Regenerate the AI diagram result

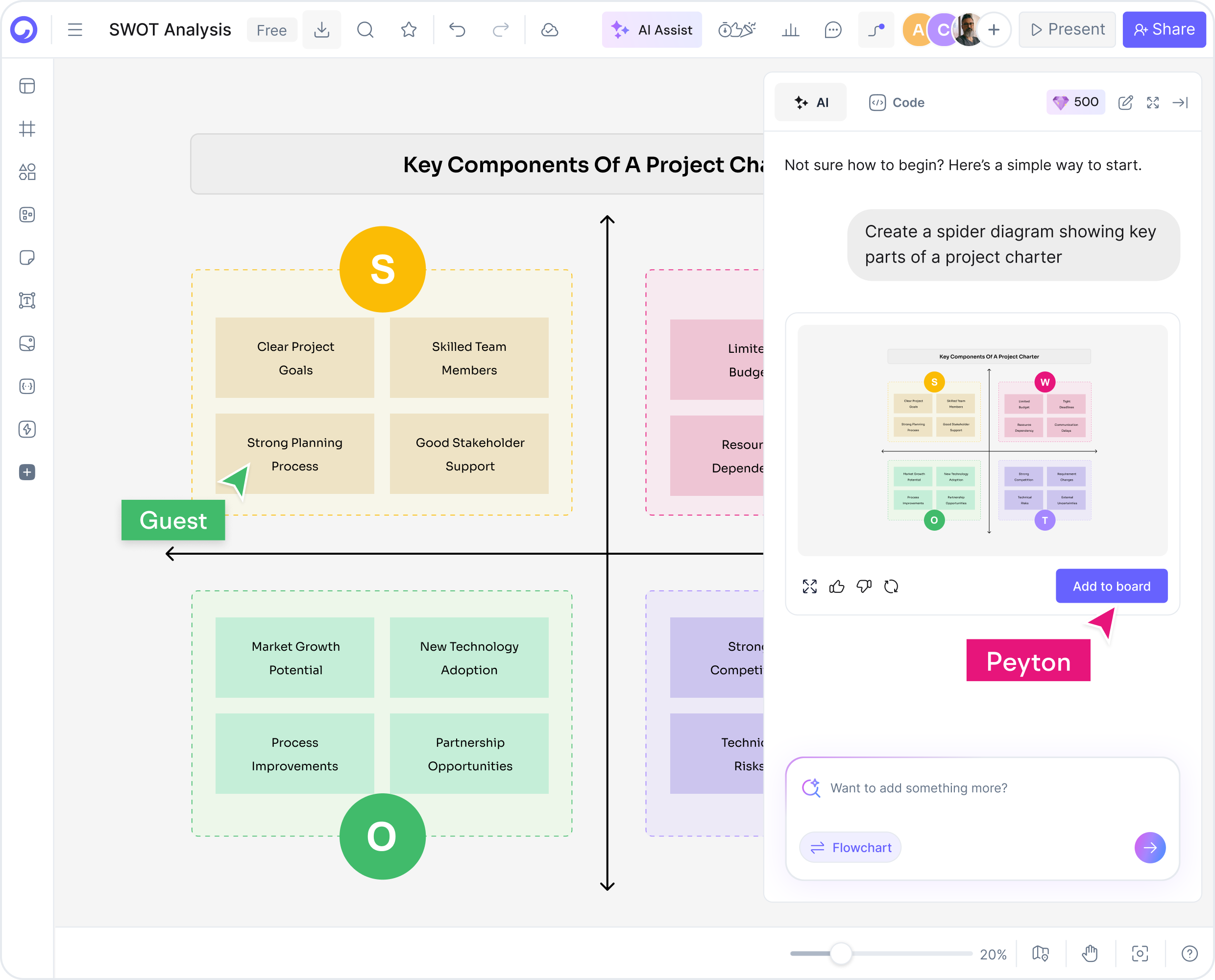891,587
